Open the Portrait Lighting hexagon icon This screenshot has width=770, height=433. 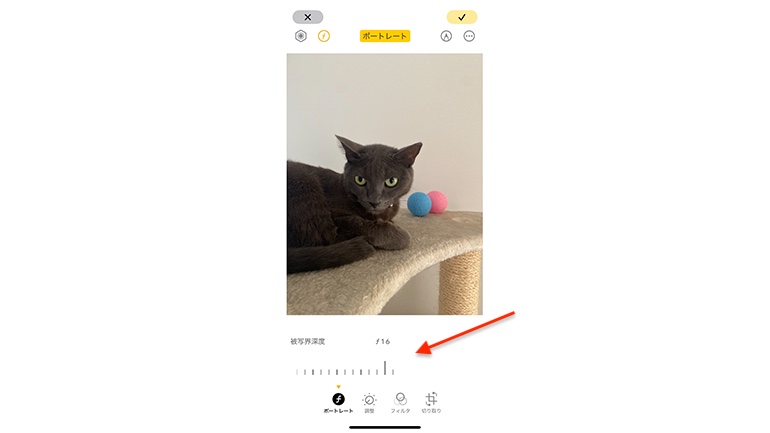[x=301, y=36]
